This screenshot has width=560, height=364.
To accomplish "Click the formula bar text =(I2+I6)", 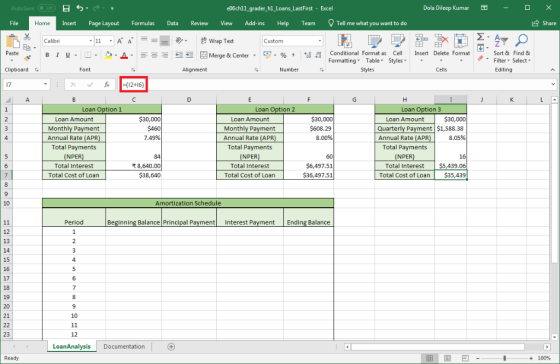I will tap(134, 85).
